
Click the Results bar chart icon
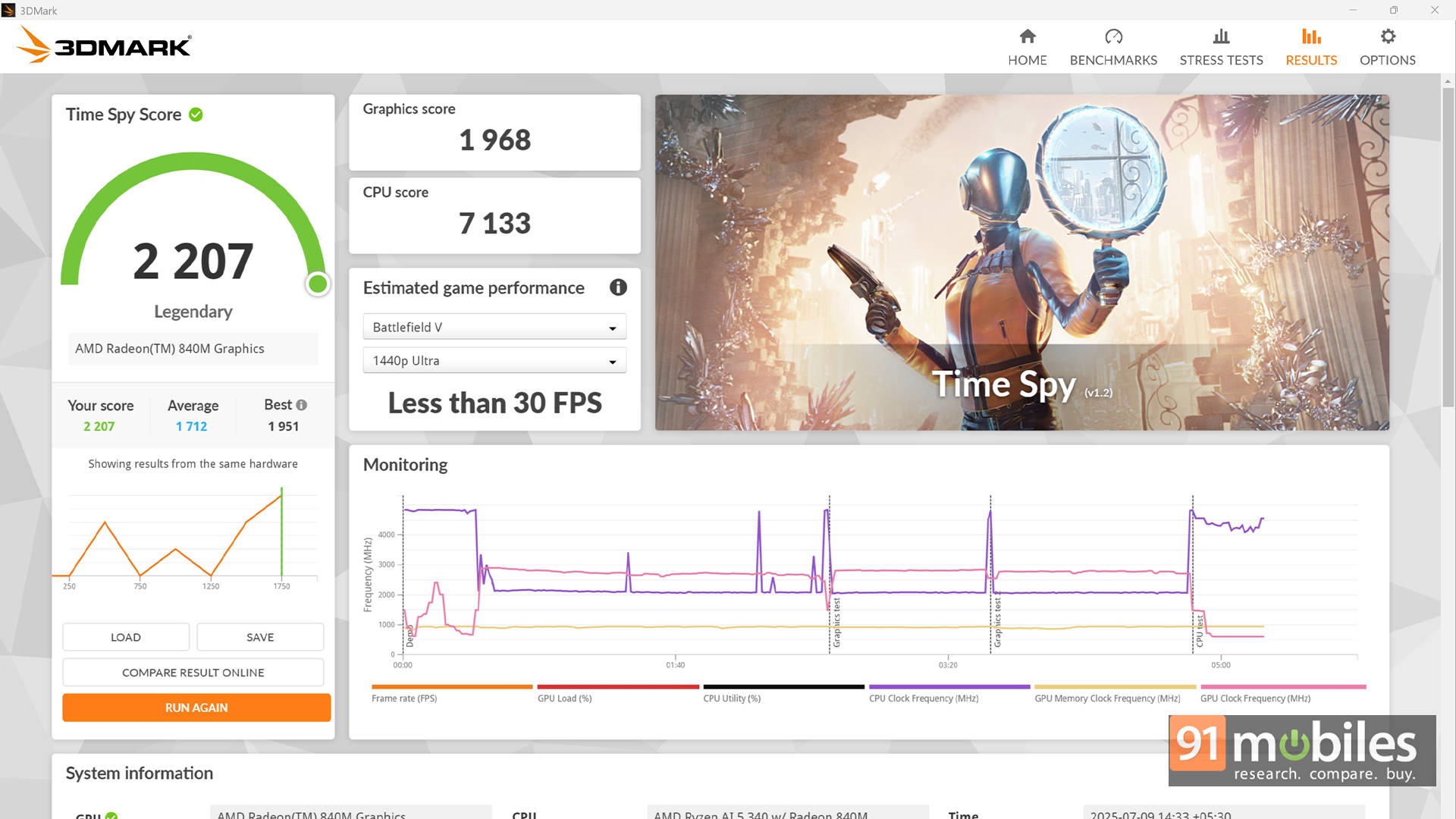pyautogui.click(x=1311, y=36)
